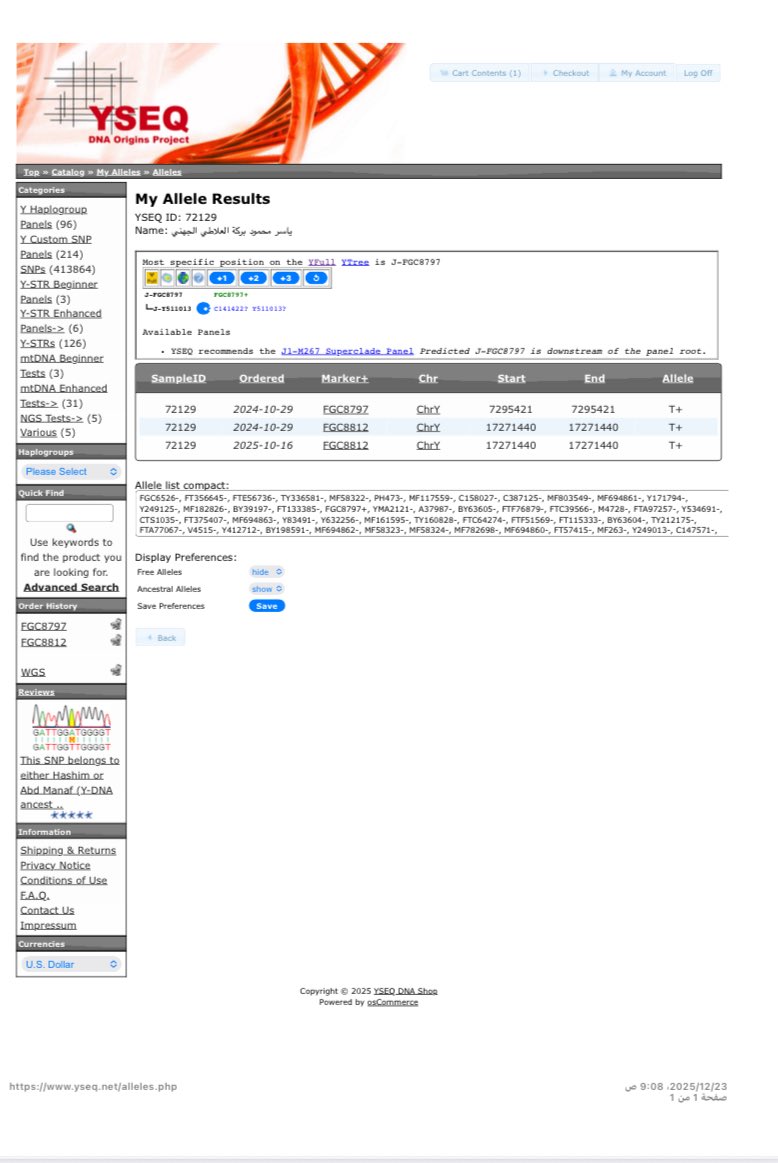Open J1-M267 Superclade Panel link
Screen dimensions: 778x1163
(347, 351)
